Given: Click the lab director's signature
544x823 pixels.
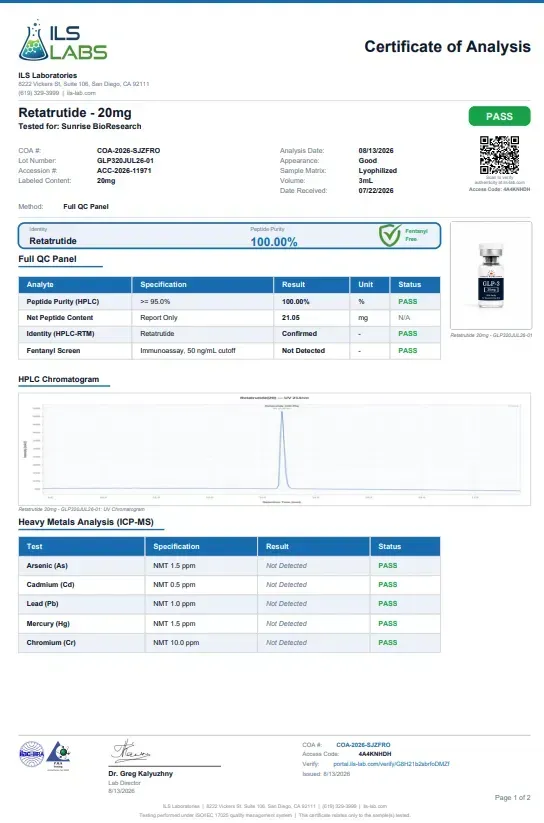Looking at the screenshot, I should pos(130,752).
